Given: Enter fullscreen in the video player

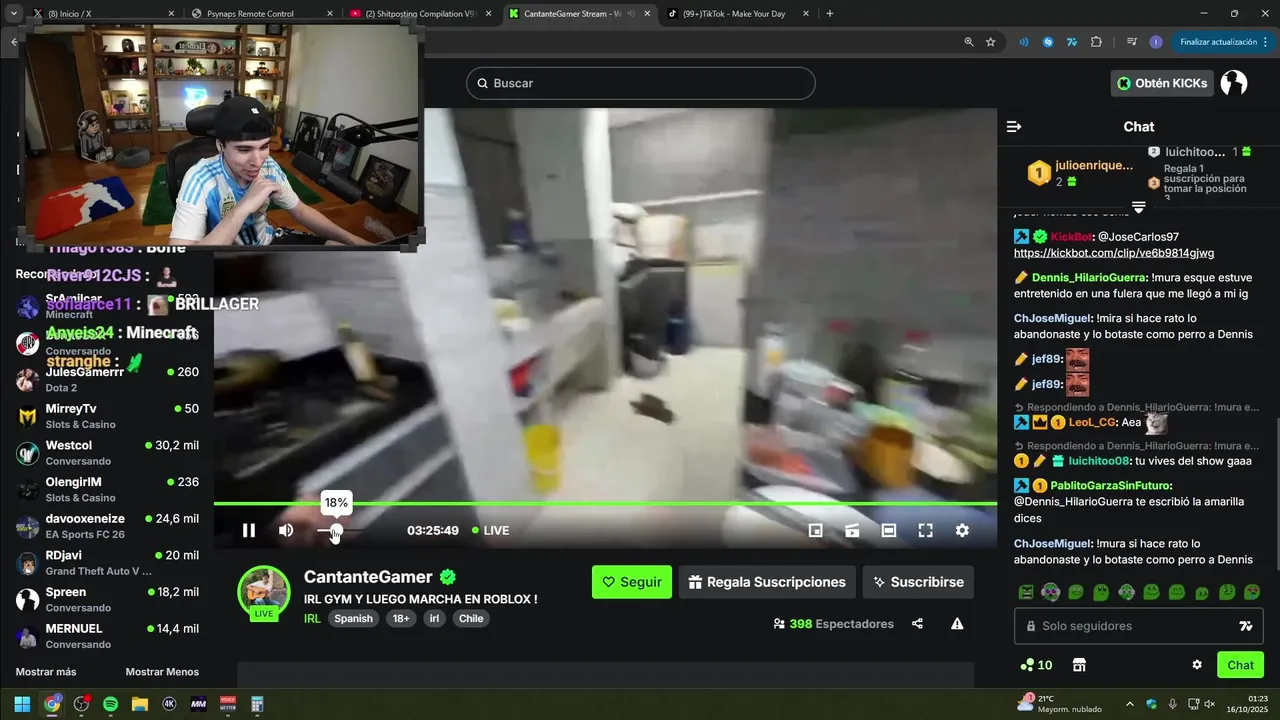Looking at the screenshot, I should click(x=925, y=531).
